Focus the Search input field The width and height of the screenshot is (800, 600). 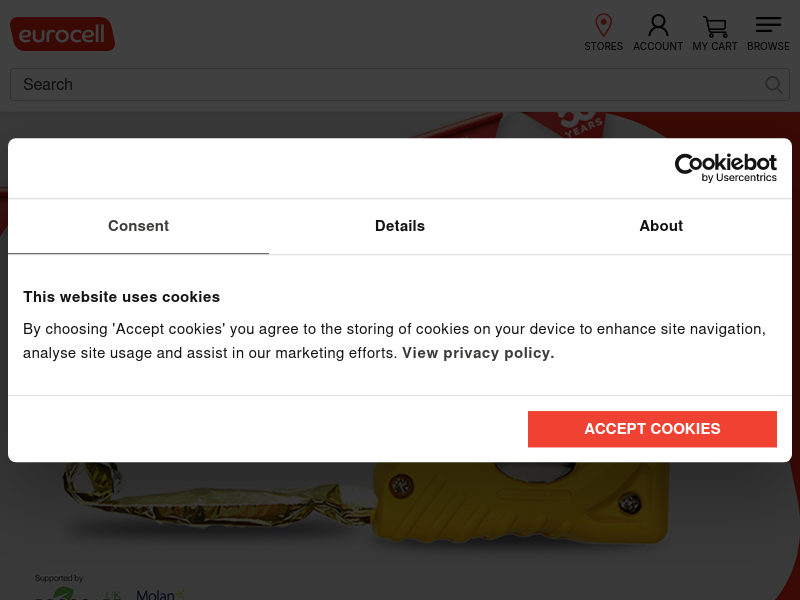[x=390, y=85]
